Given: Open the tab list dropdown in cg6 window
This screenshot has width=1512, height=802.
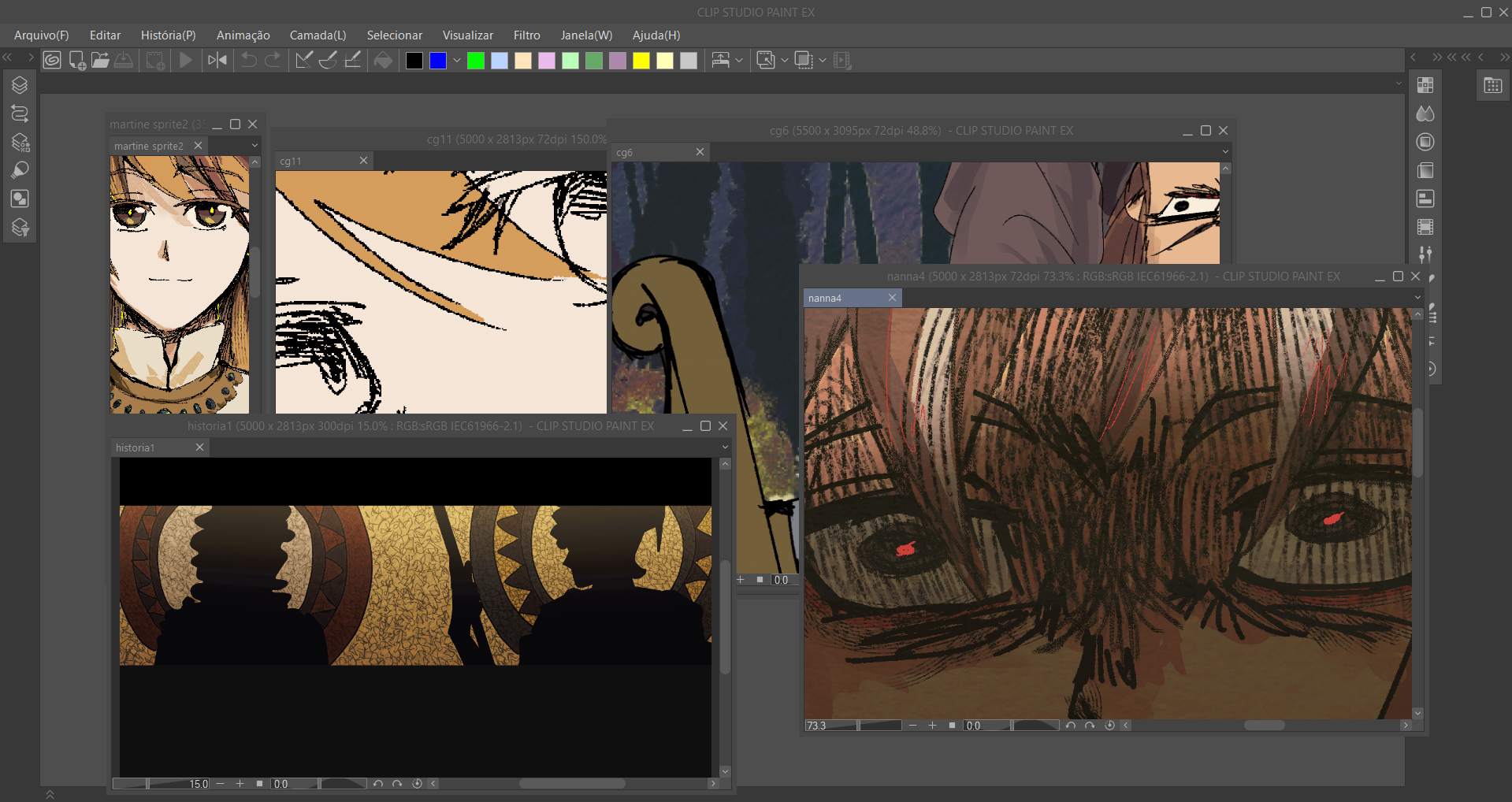Looking at the screenshot, I should click(1225, 152).
